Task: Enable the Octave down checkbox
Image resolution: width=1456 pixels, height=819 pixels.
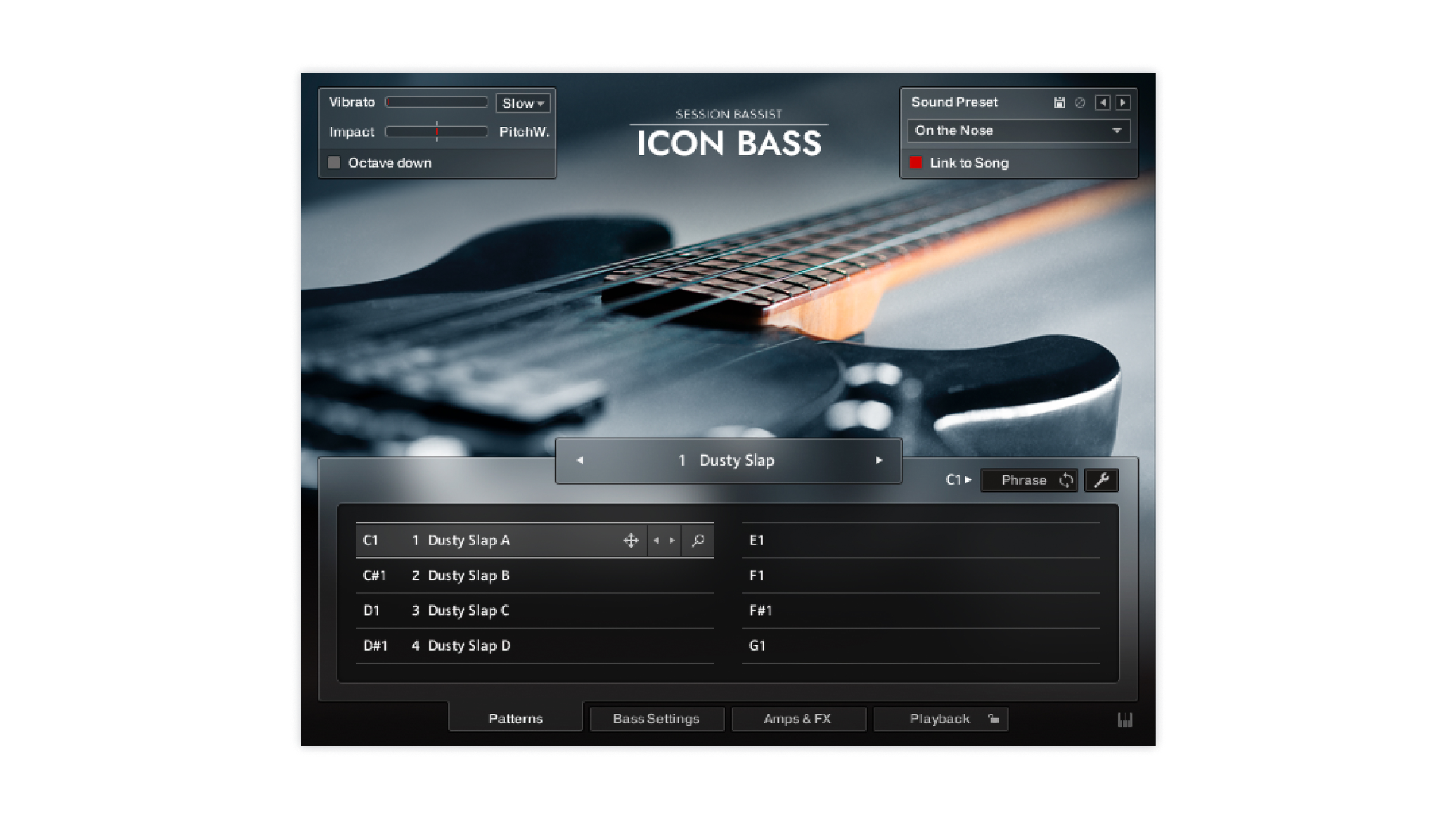Action: click(334, 163)
